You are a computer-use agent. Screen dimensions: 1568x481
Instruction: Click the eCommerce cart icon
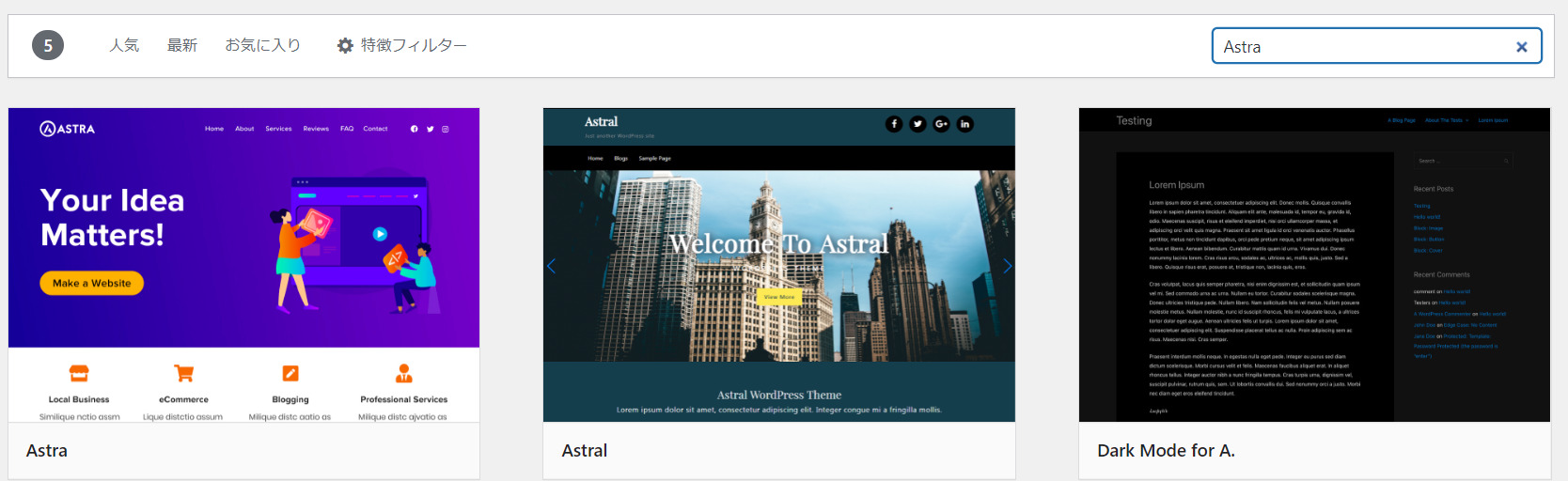[x=184, y=373]
